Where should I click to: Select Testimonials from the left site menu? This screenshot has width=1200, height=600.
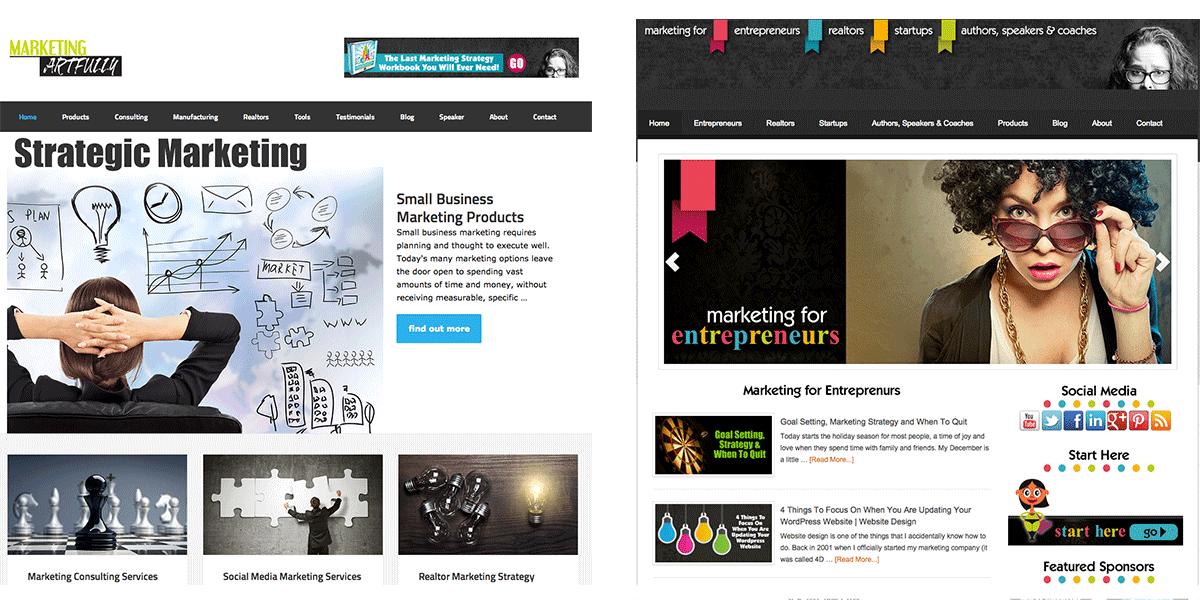click(355, 117)
